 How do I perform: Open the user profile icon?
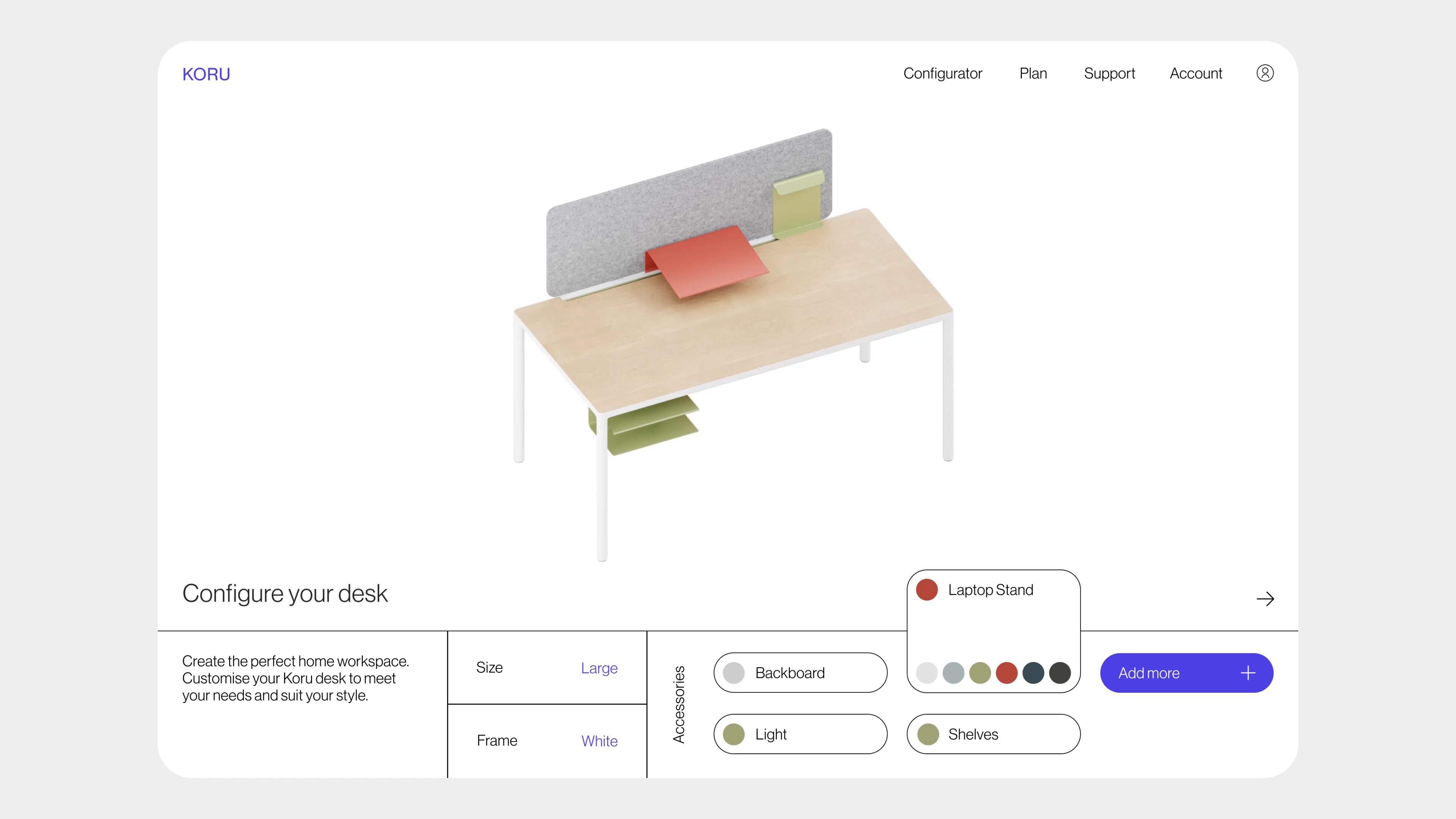click(x=1265, y=74)
